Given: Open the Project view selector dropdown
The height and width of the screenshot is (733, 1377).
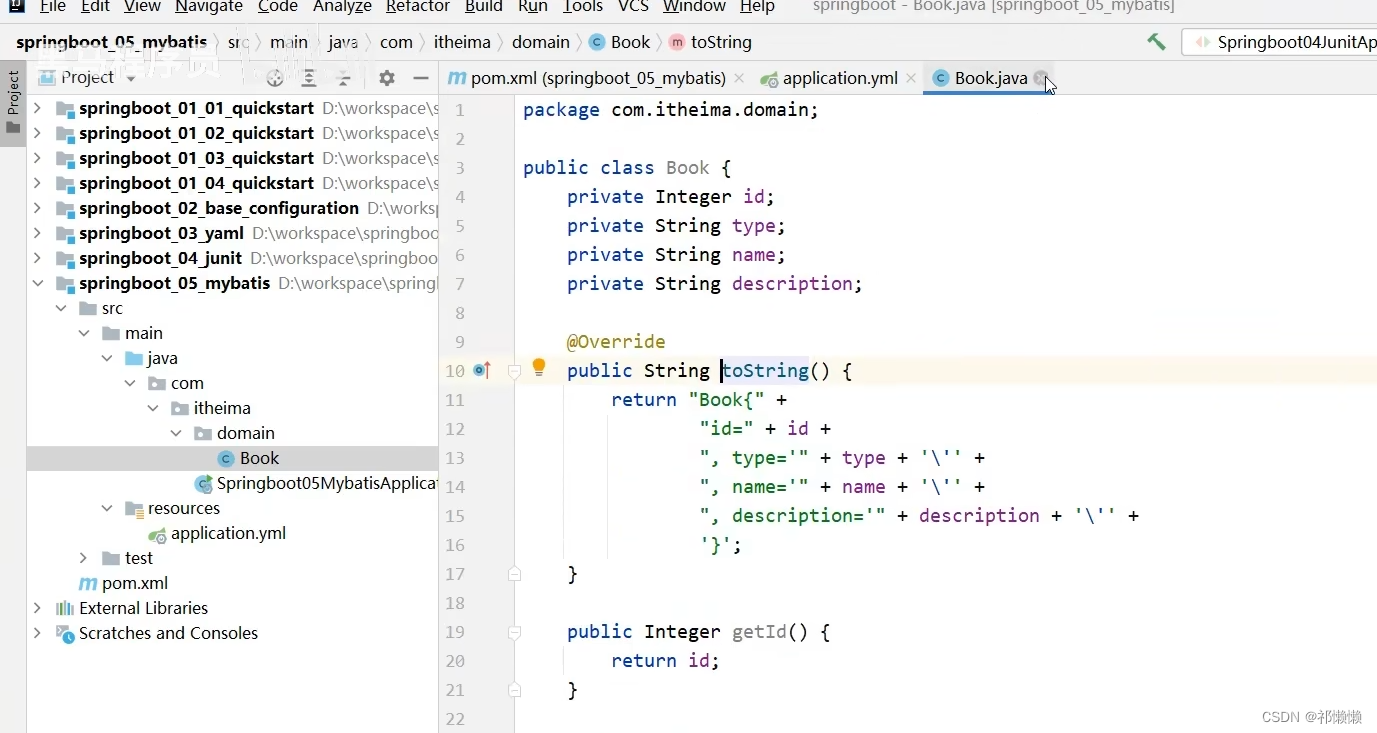Looking at the screenshot, I should pos(129,77).
